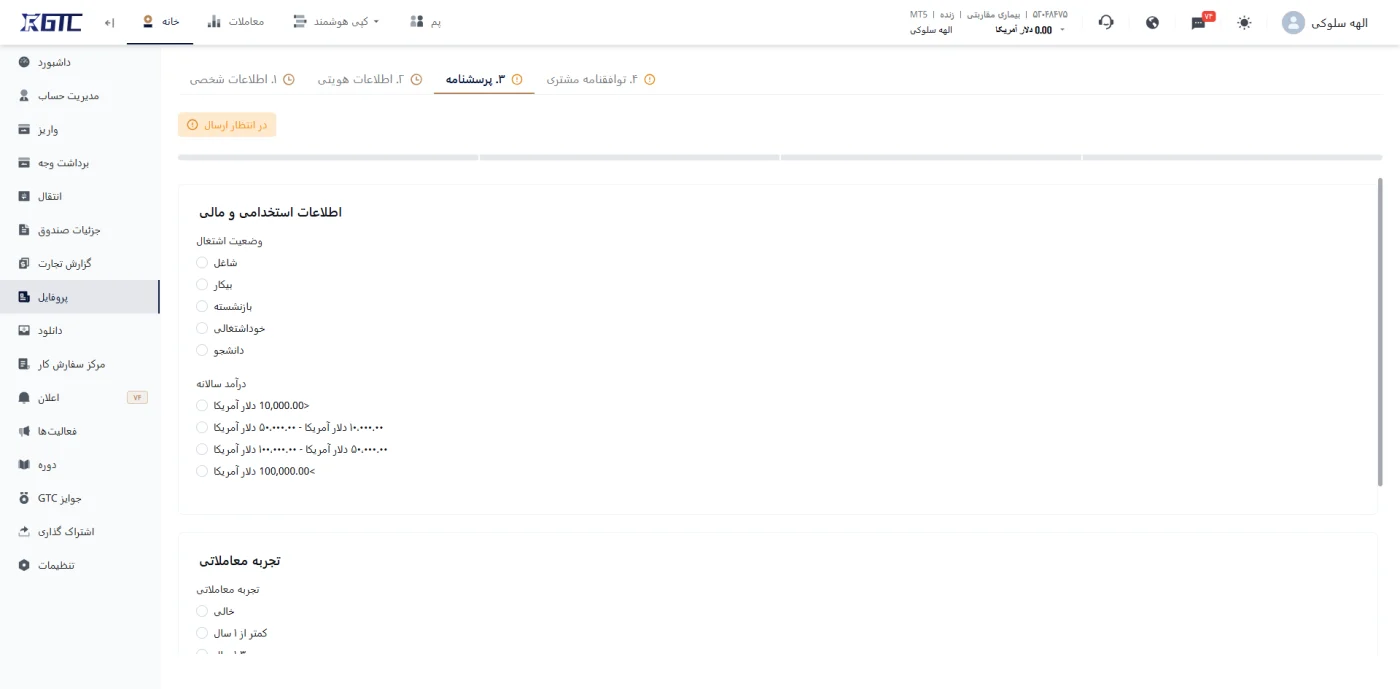The width and height of the screenshot is (1400, 689).
Task: Click the GTC logo
Action: 51,22
